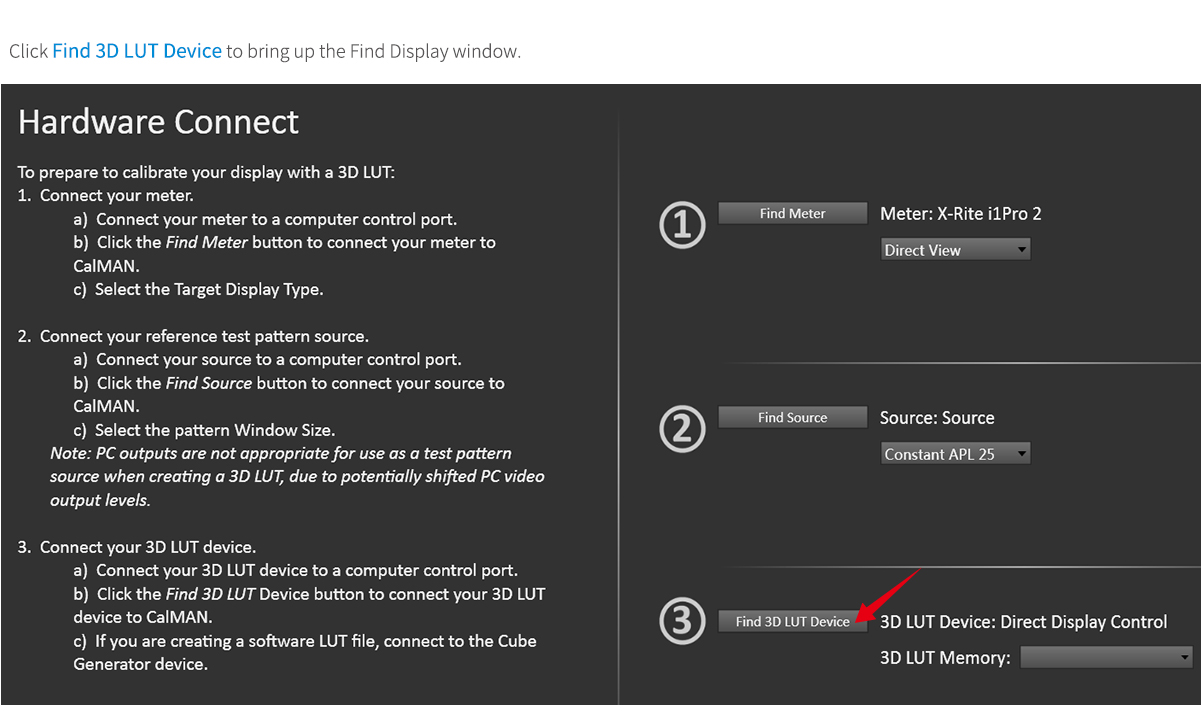Click "3. Connect your 3D LUT device." step
1201x722 pixels.
[137, 547]
